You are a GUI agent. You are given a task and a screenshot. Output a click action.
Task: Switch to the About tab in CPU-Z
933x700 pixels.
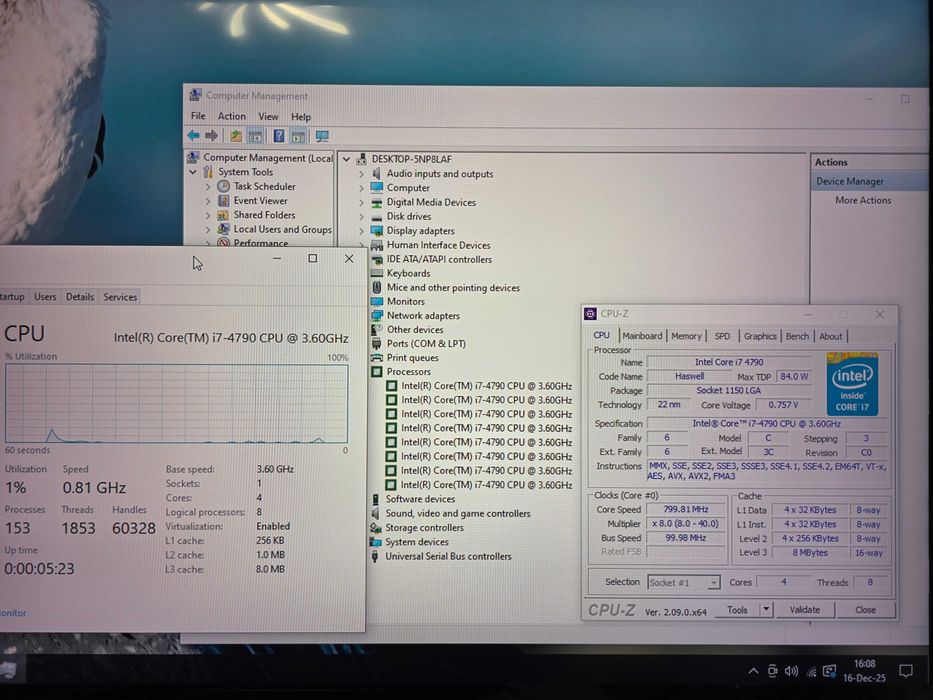point(831,336)
